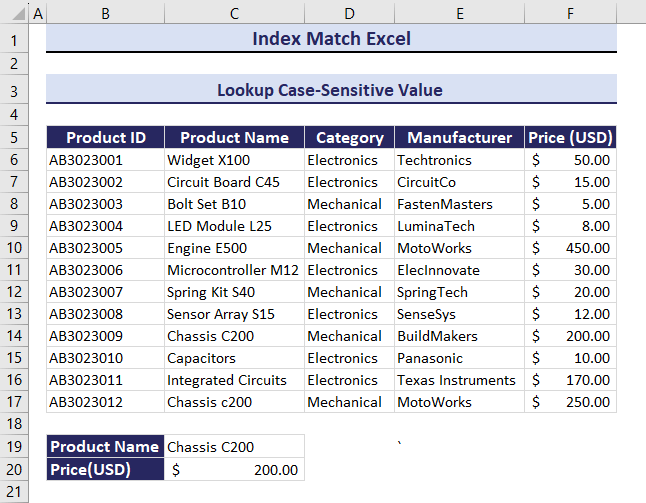Click the Product ID header cell
The image size is (646, 503).
click(x=105, y=138)
